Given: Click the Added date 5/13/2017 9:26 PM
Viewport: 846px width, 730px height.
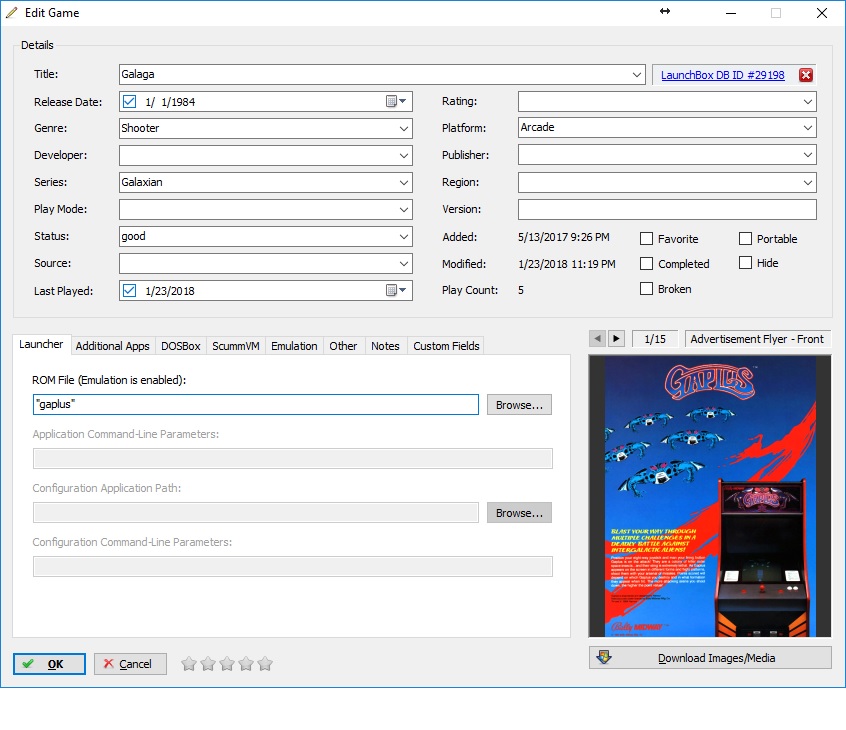Looking at the screenshot, I should (564, 237).
